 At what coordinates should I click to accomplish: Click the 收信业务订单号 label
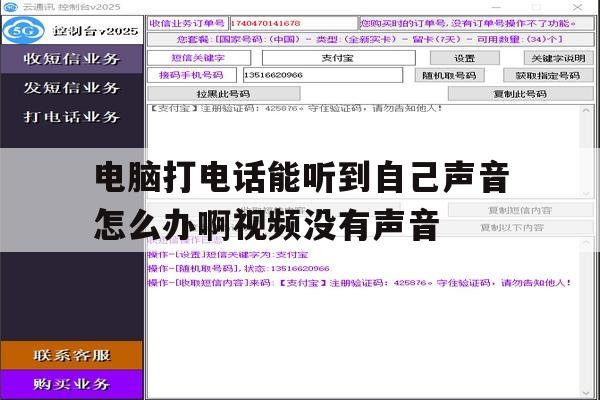(188, 23)
